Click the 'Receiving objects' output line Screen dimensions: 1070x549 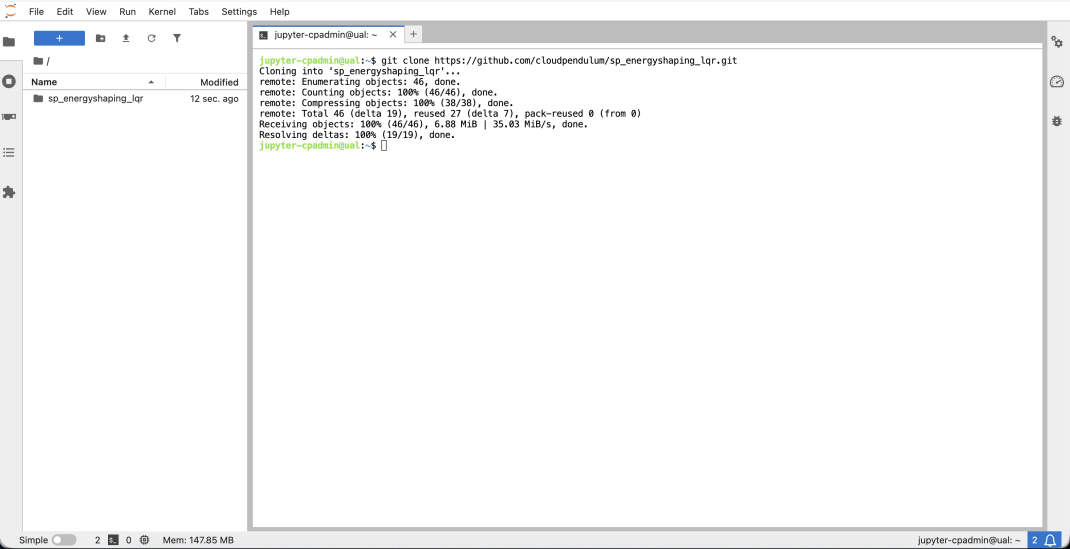[423, 125]
